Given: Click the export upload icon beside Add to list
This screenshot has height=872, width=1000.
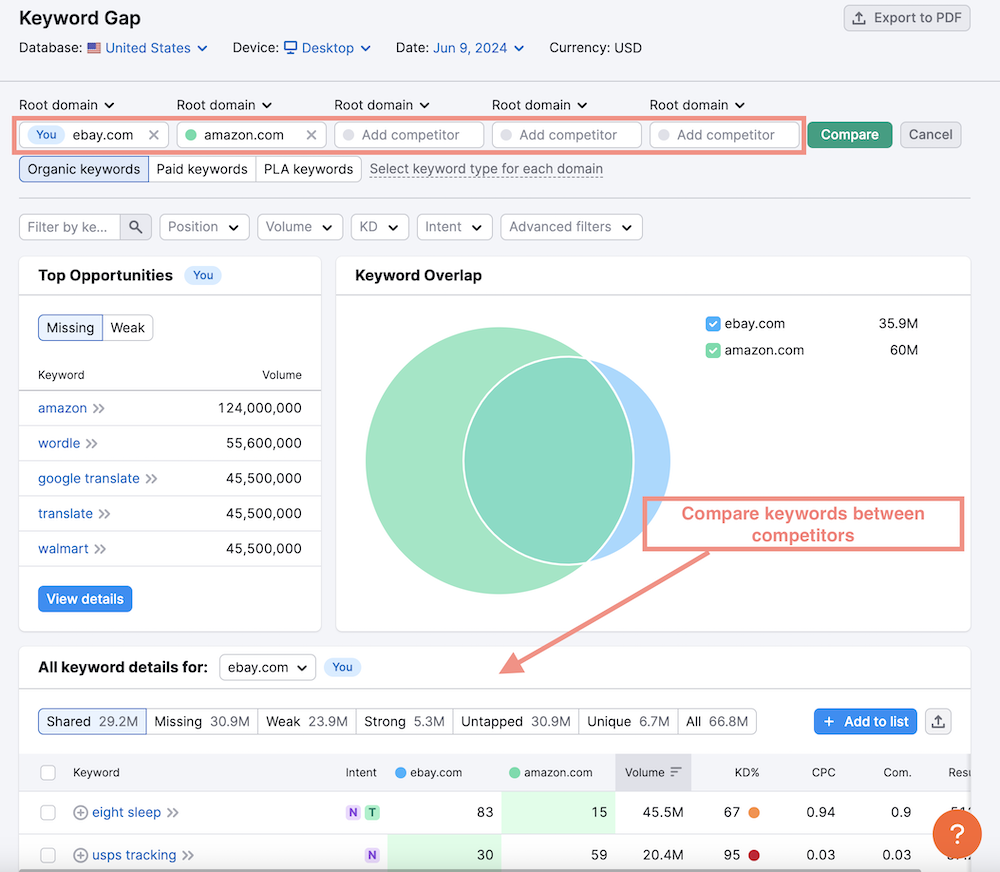Looking at the screenshot, I should click(937, 721).
